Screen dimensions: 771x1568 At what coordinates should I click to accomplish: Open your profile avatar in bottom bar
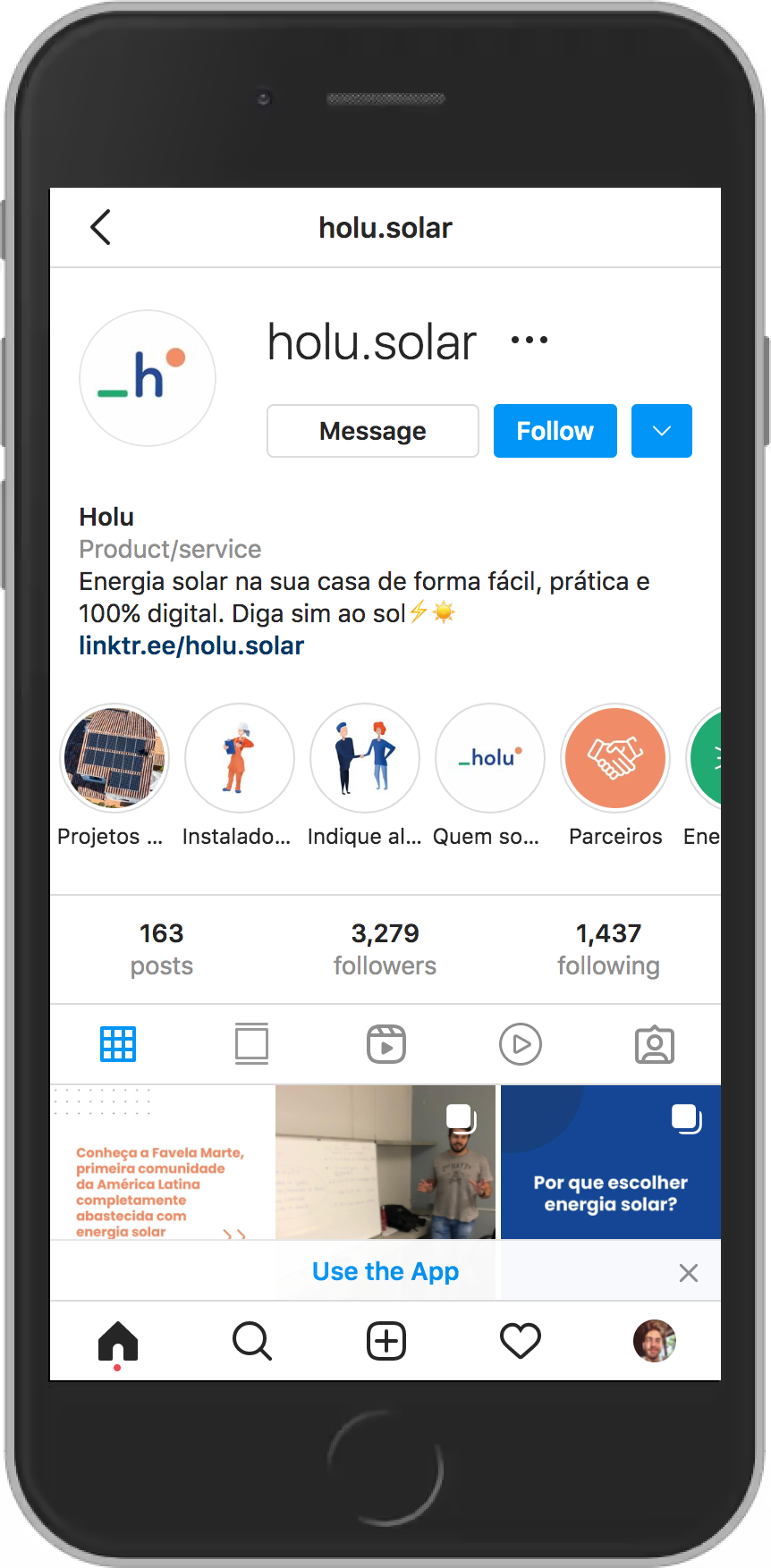(x=655, y=1341)
